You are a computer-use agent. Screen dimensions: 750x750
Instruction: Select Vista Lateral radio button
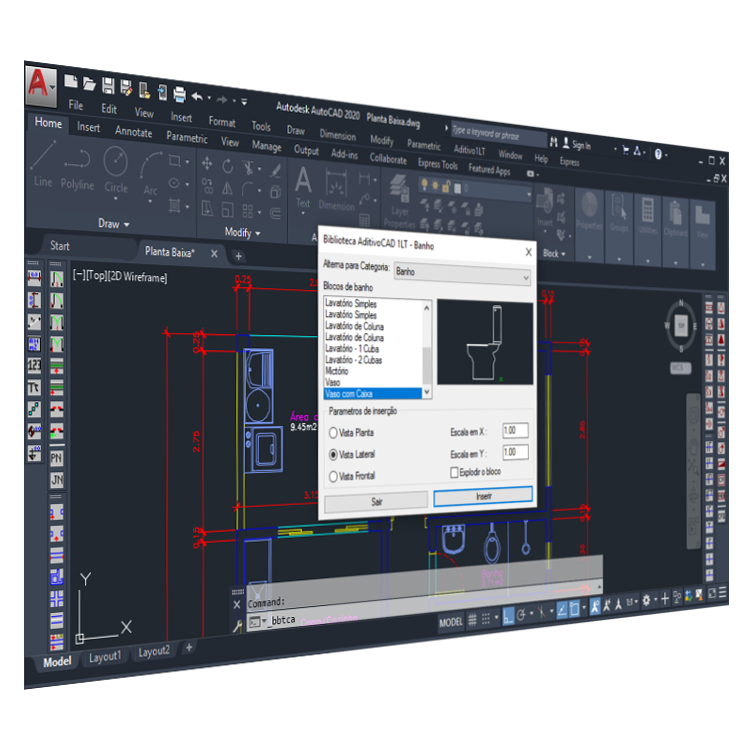coord(333,454)
